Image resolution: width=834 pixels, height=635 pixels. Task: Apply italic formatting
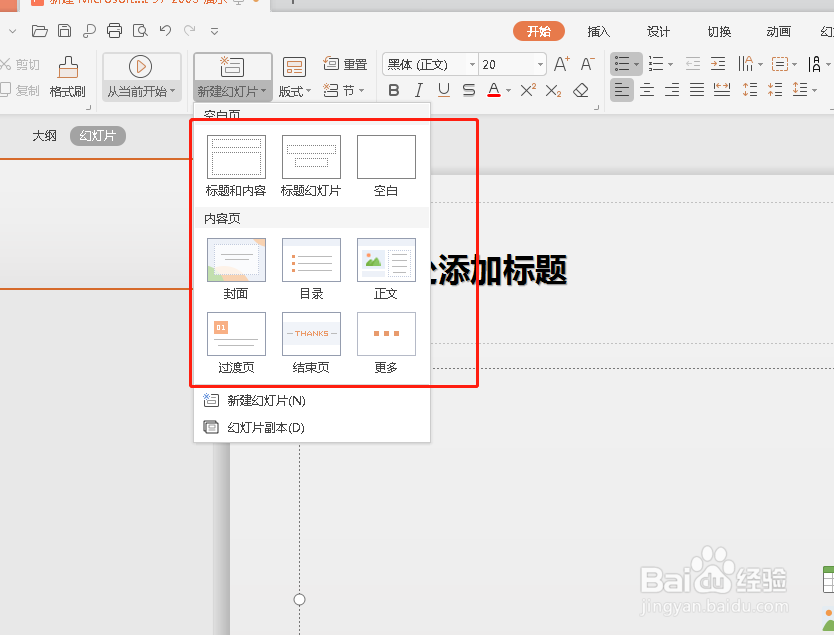(x=418, y=90)
